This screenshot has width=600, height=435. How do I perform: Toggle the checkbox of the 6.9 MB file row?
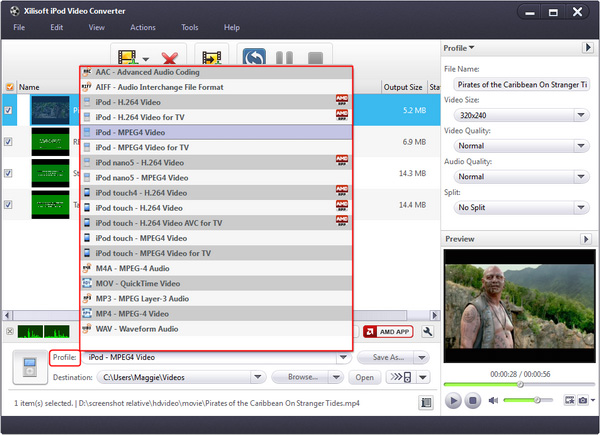coord(8,142)
